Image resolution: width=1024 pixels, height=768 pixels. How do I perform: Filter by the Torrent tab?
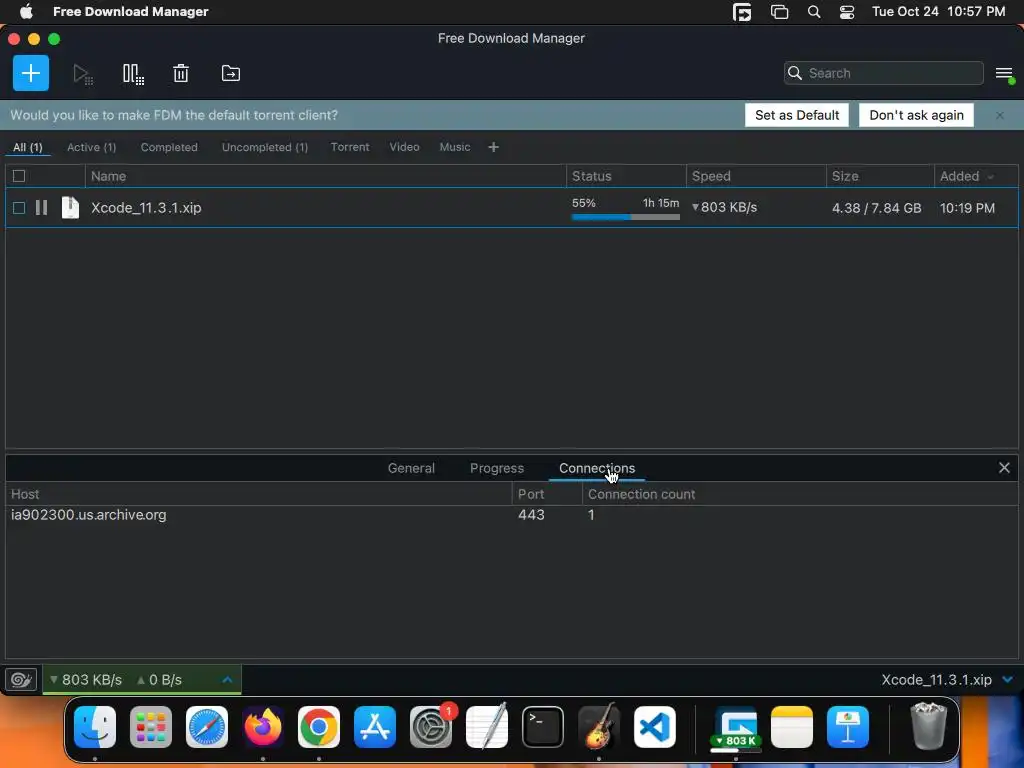350,147
